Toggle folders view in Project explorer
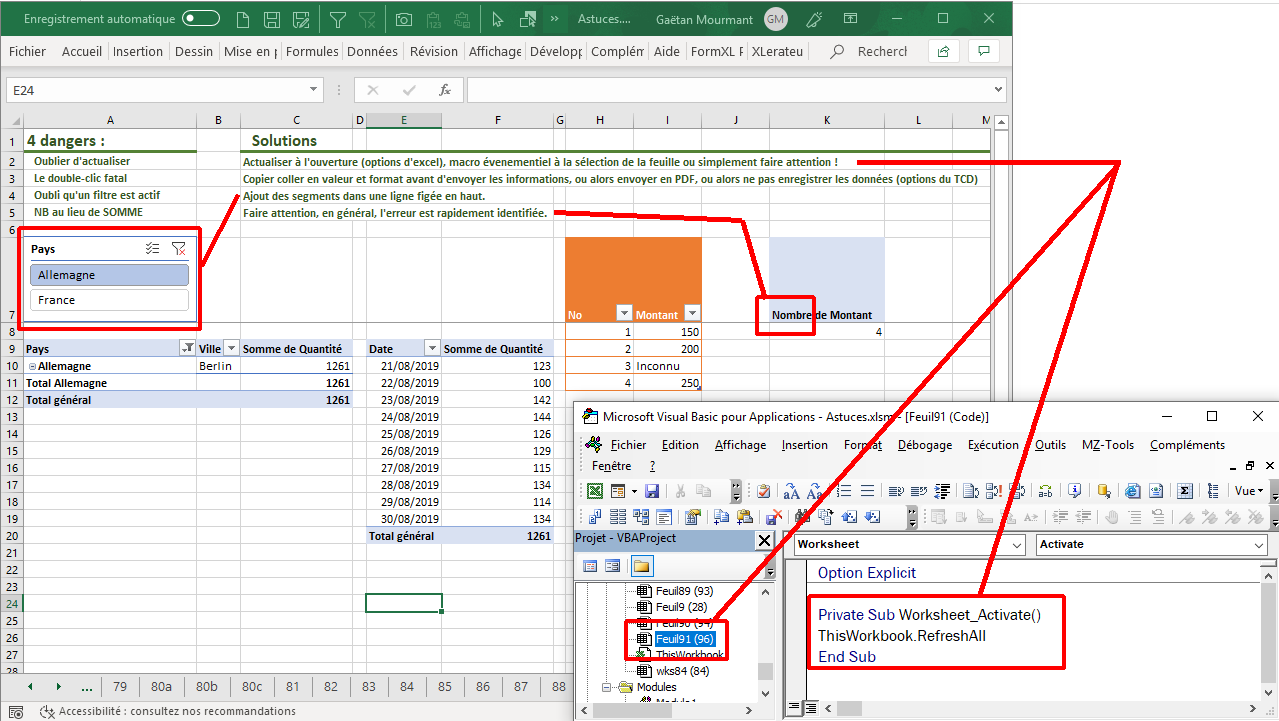The height and width of the screenshot is (721, 1279). click(x=641, y=566)
